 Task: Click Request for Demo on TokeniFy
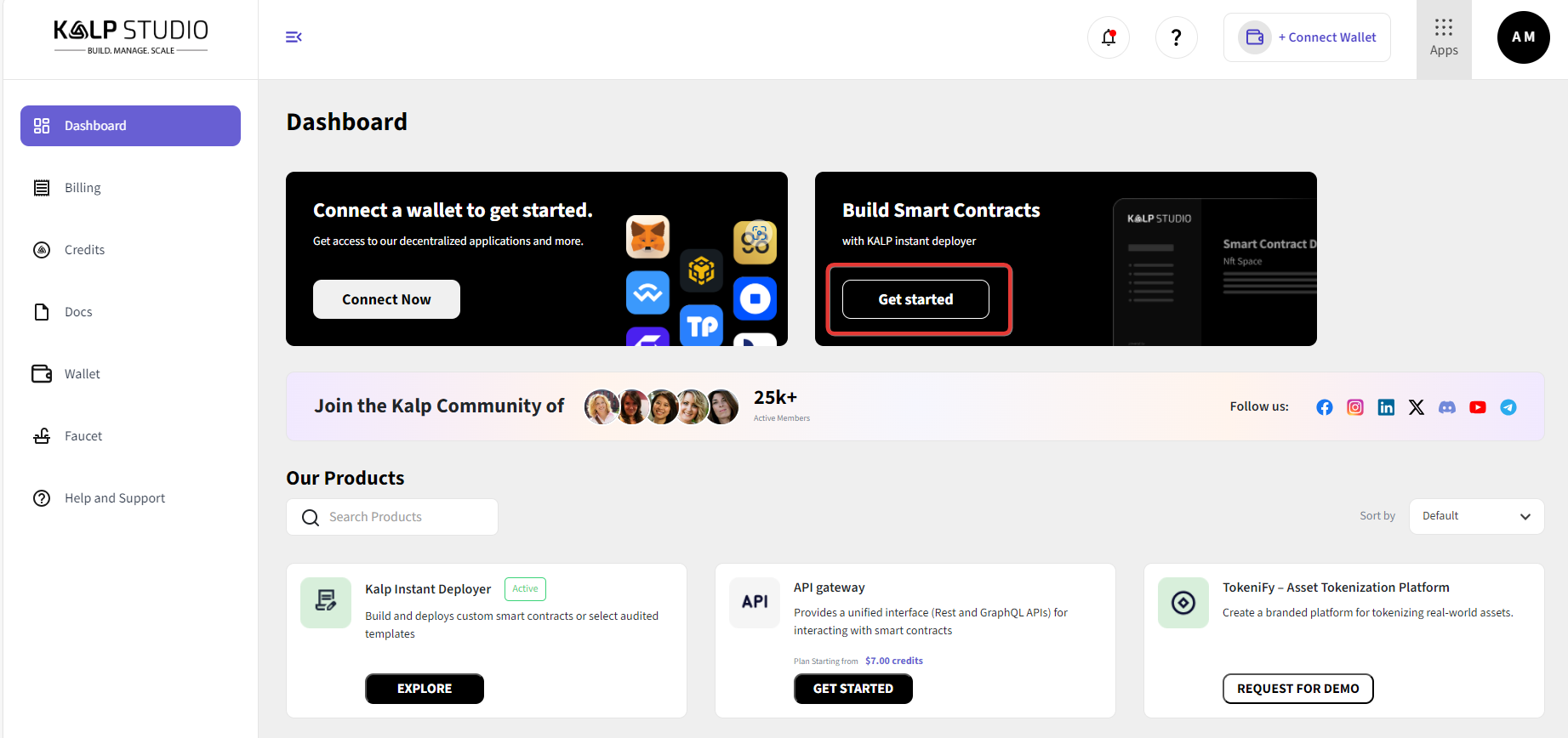[1297, 689]
